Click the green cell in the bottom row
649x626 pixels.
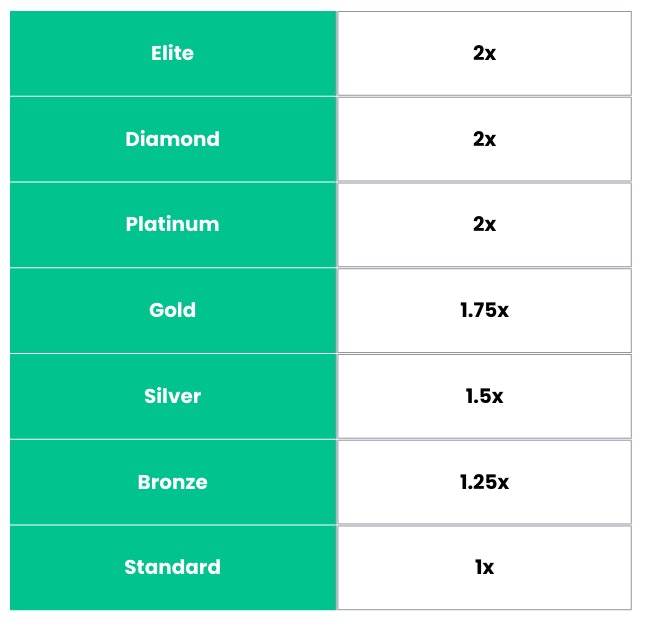(173, 567)
